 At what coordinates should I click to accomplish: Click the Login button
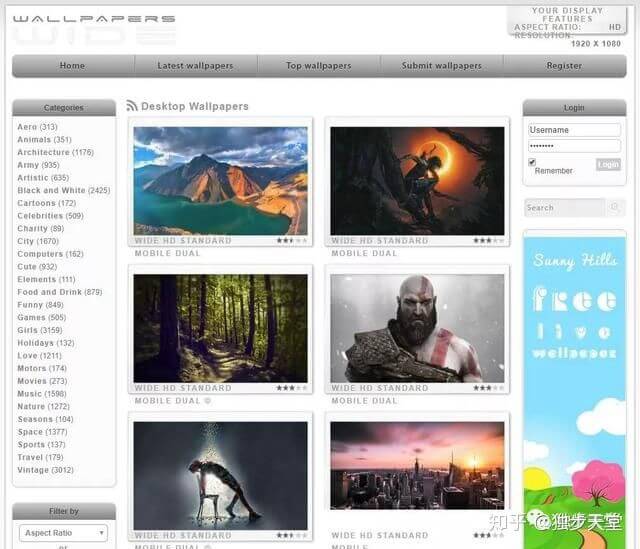tap(608, 164)
